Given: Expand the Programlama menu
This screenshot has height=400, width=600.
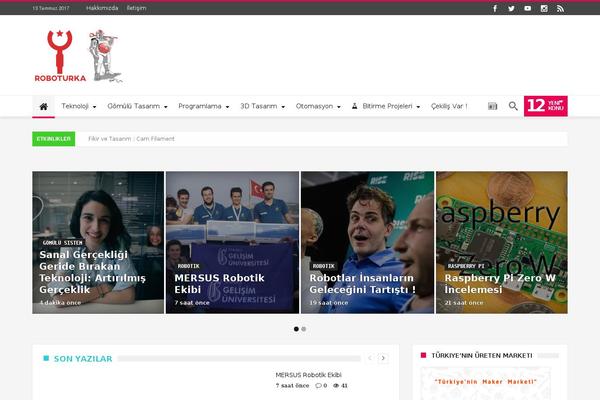Looking at the screenshot, I should pyautogui.click(x=204, y=106).
